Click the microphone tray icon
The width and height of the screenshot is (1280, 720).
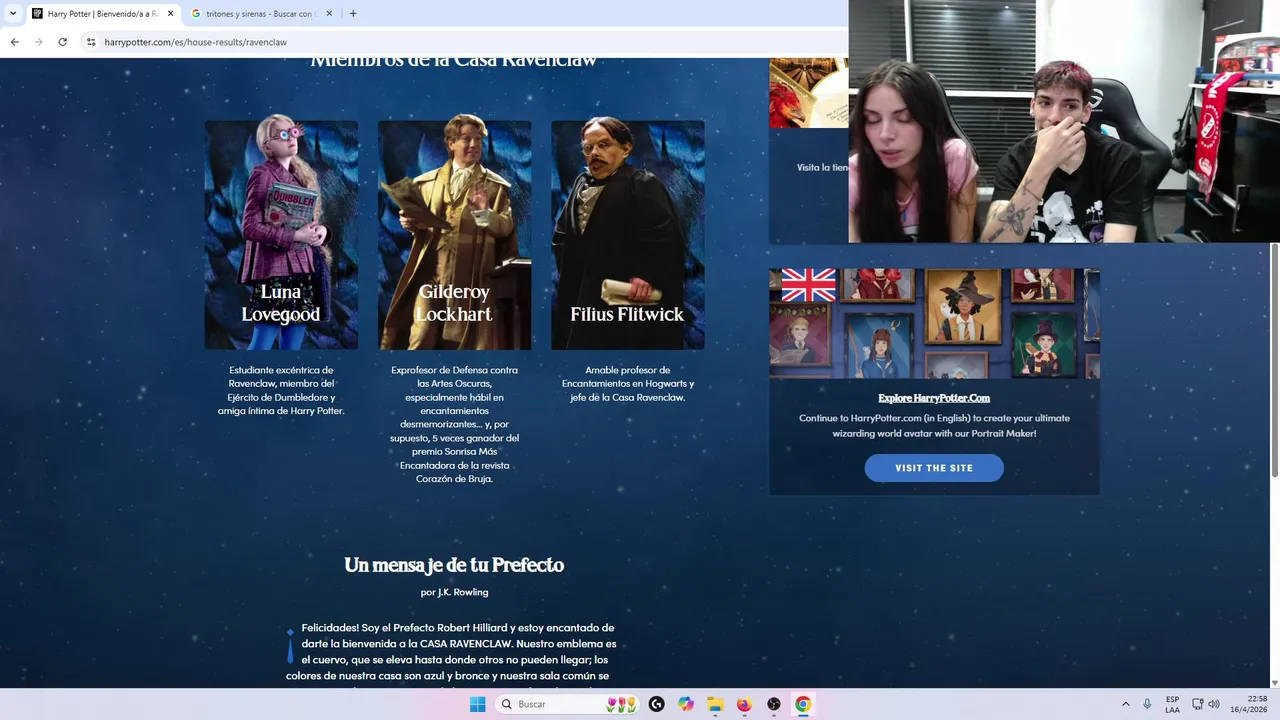(1147, 704)
